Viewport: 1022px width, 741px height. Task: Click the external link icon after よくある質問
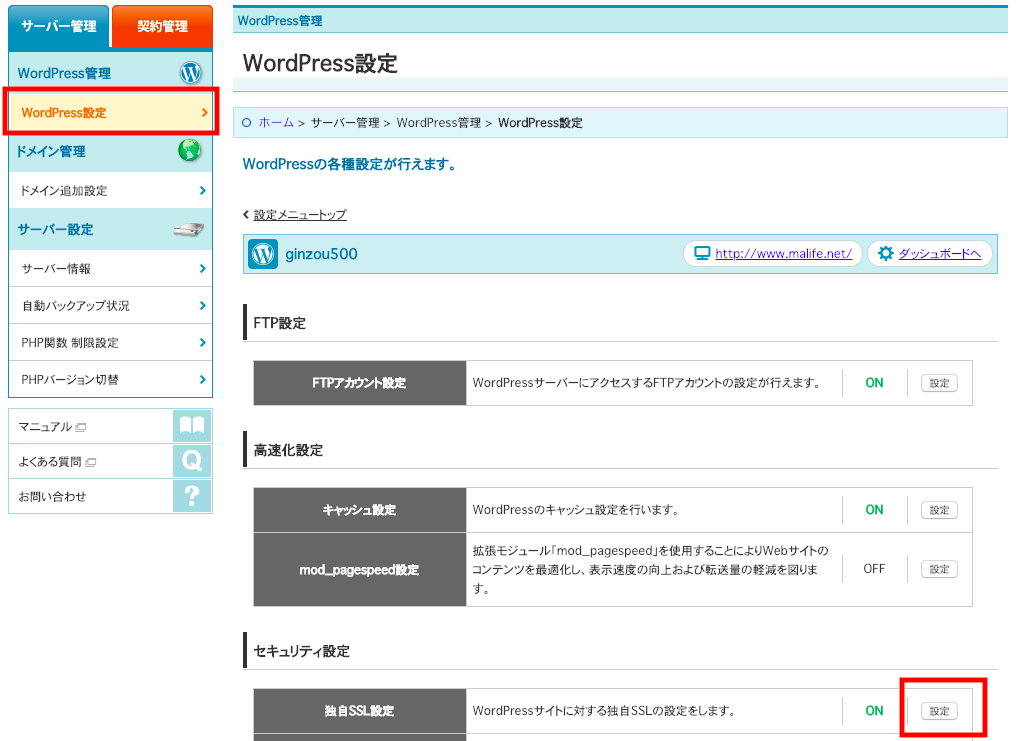[x=91, y=462]
